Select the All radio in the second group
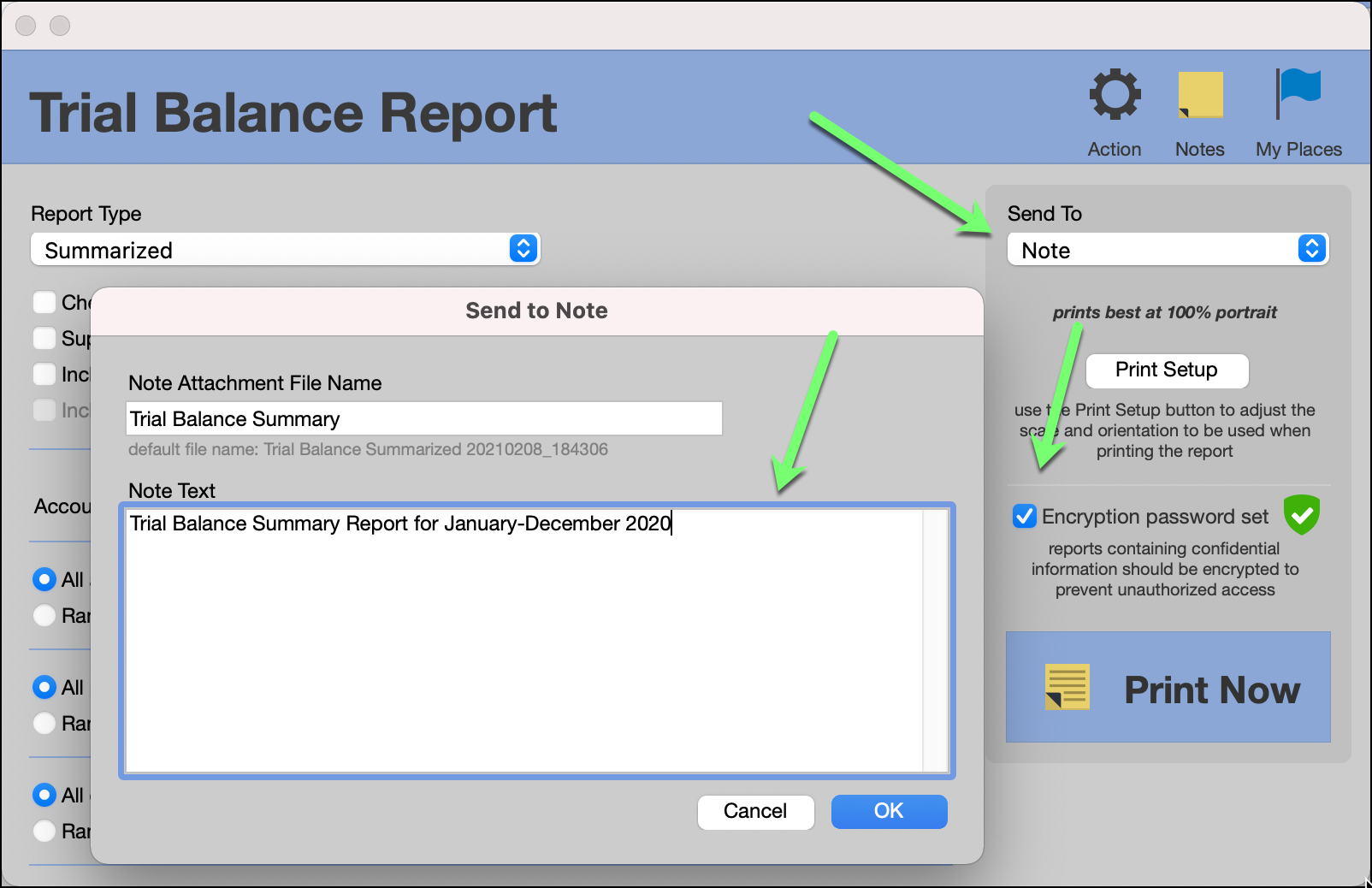 (x=44, y=687)
